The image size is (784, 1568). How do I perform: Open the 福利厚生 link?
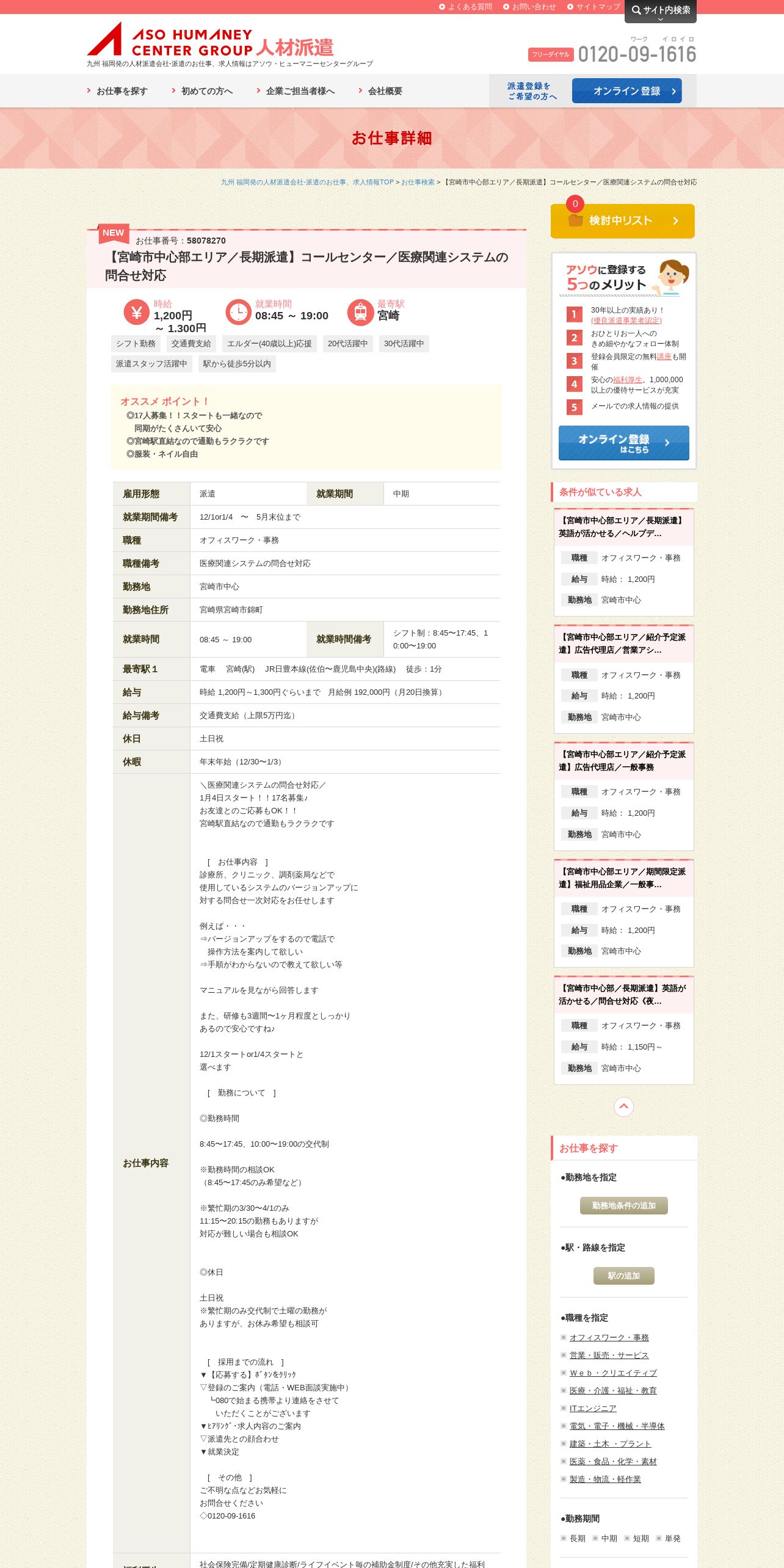click(x=627, y=380)
